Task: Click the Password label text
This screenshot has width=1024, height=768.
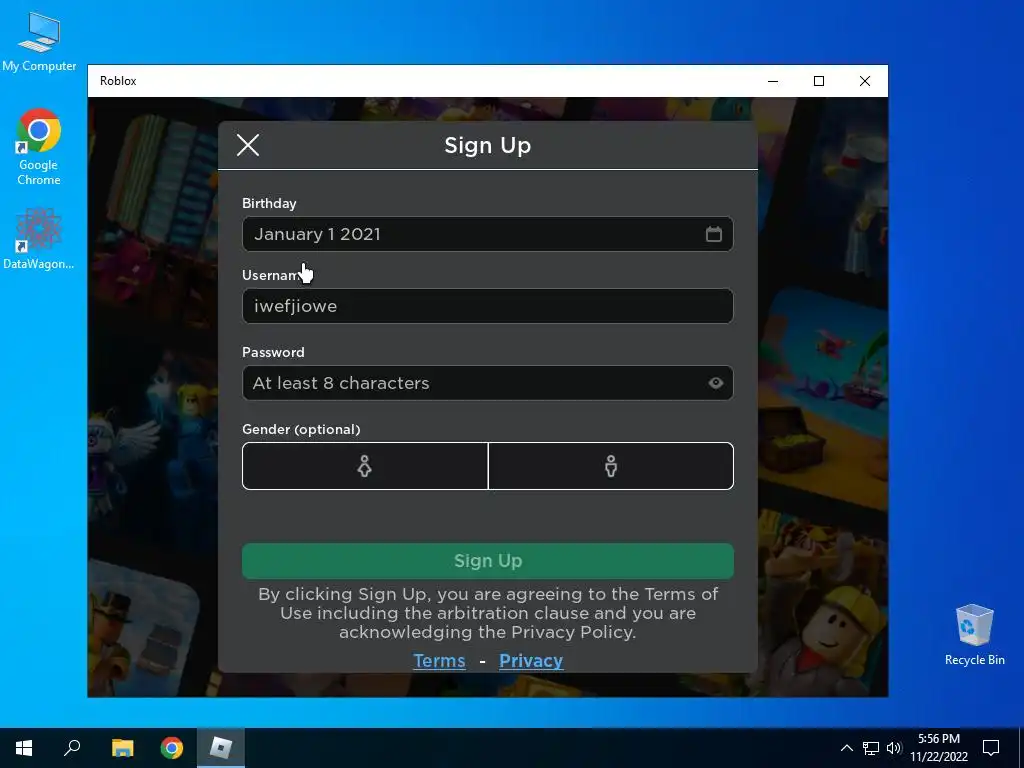Action: coord(273,352)
